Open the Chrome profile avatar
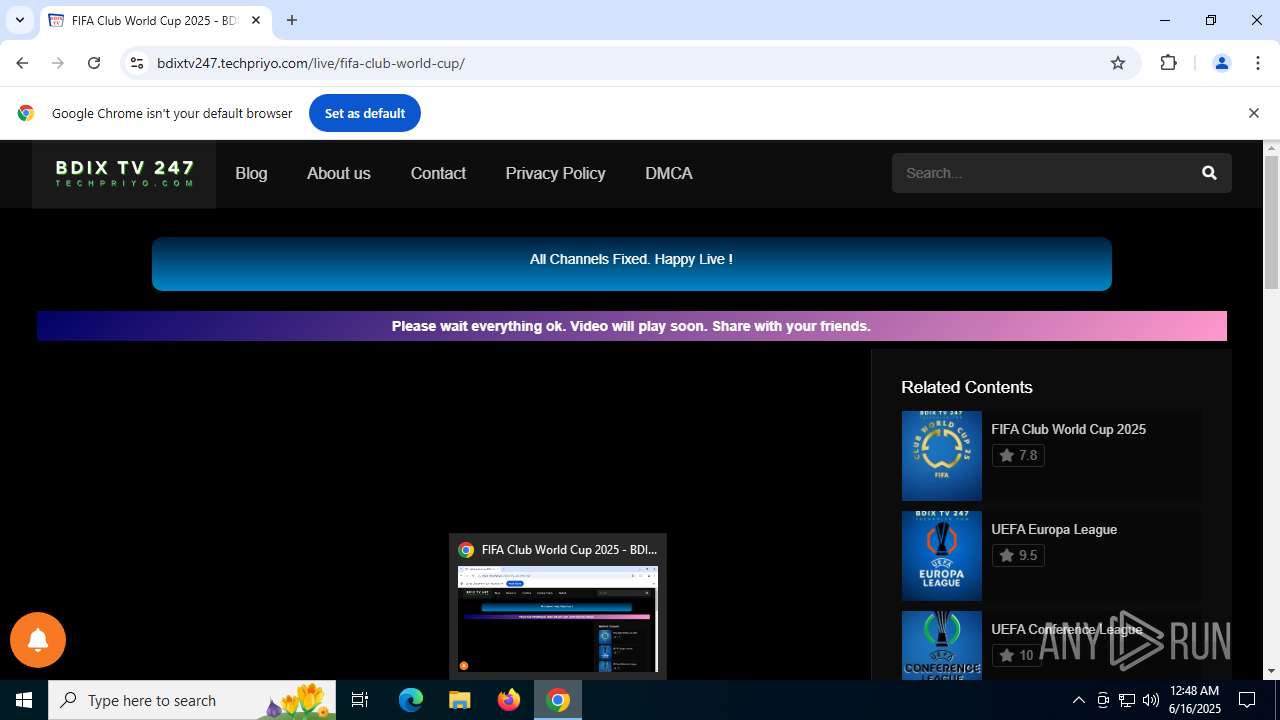The image size is (1280, 720). [x=1221, y=63]
